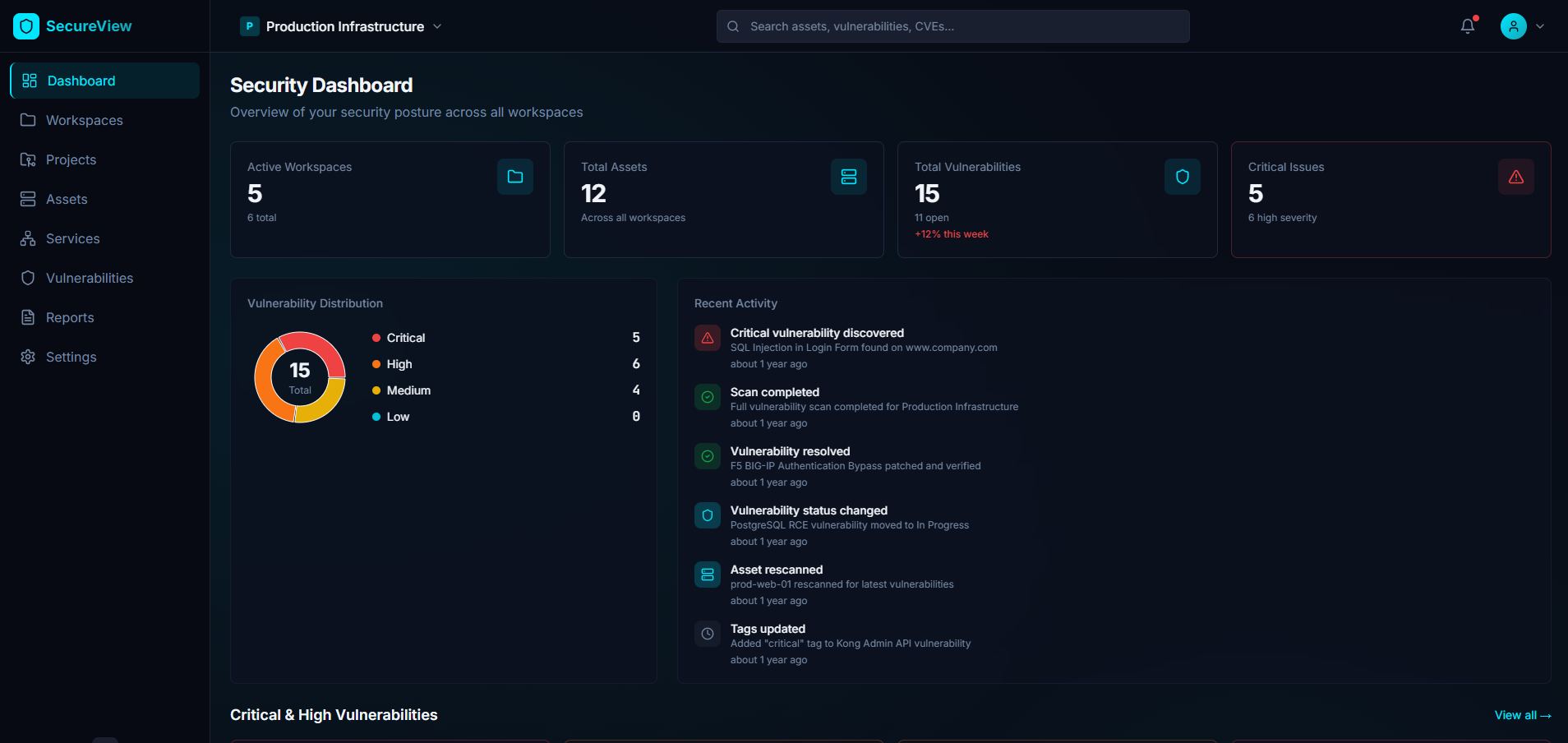Select Services from the sidebar
Viewport: 1568px width, 743px height.
[72, 238]
